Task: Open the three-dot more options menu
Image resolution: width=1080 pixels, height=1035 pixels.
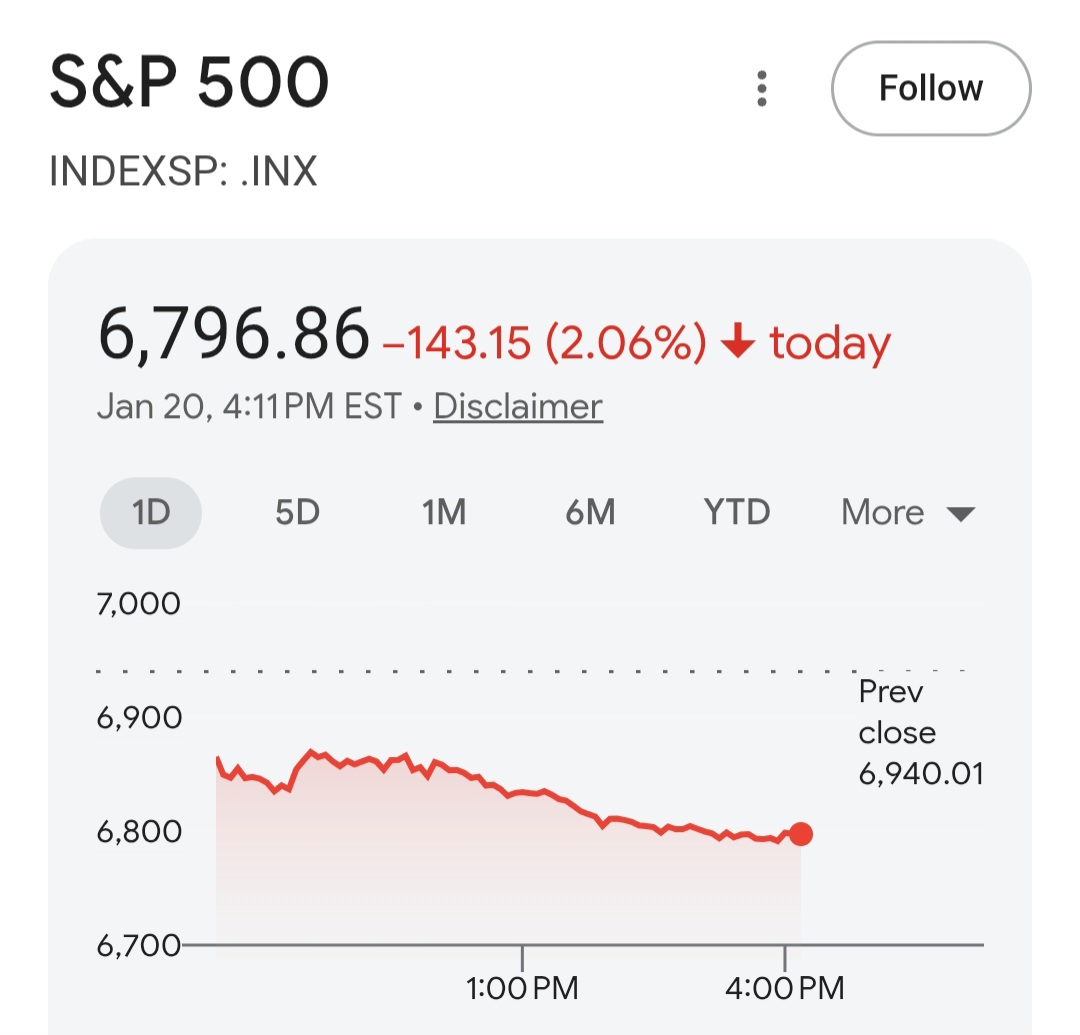Action: (x=762, y=89)
